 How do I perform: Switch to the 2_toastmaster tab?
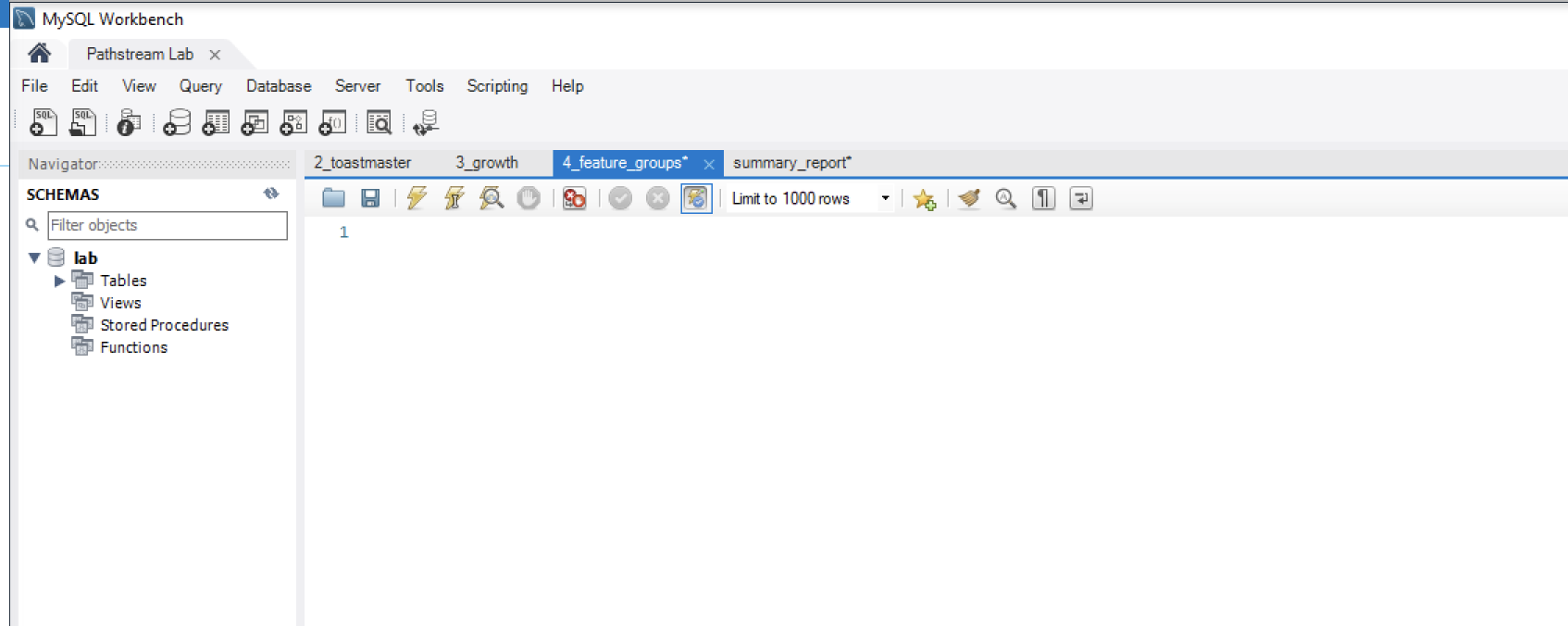click(362, 163)
